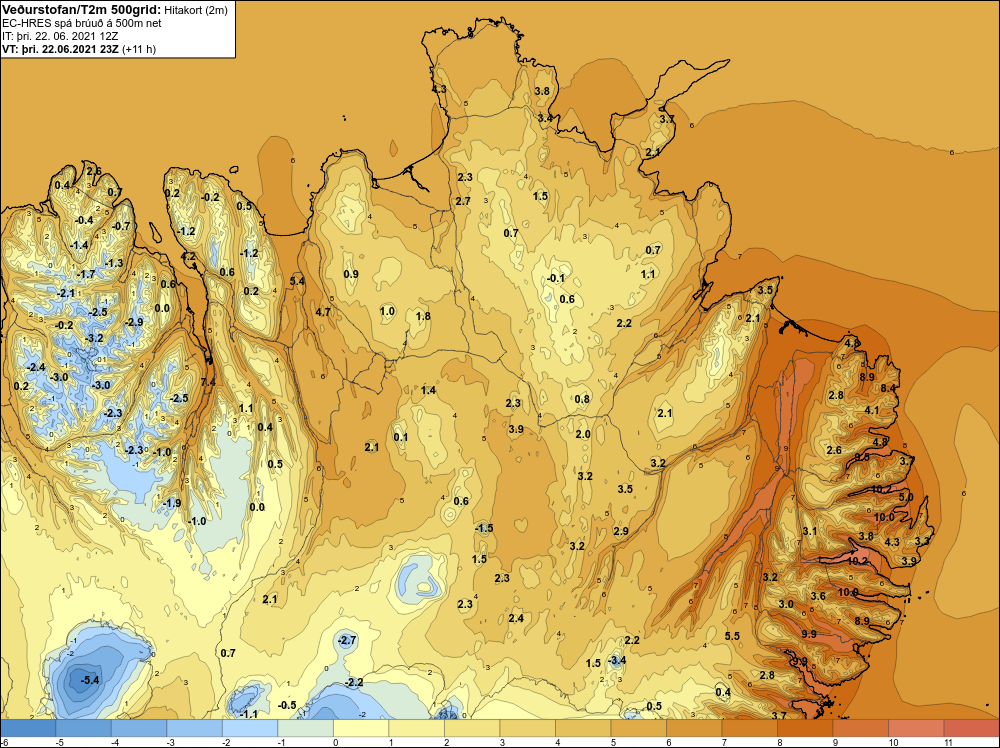Click the 3.6 temperature value
Image resolution: width=1000 pixels, height=748 pixels.
coord(818,596)
